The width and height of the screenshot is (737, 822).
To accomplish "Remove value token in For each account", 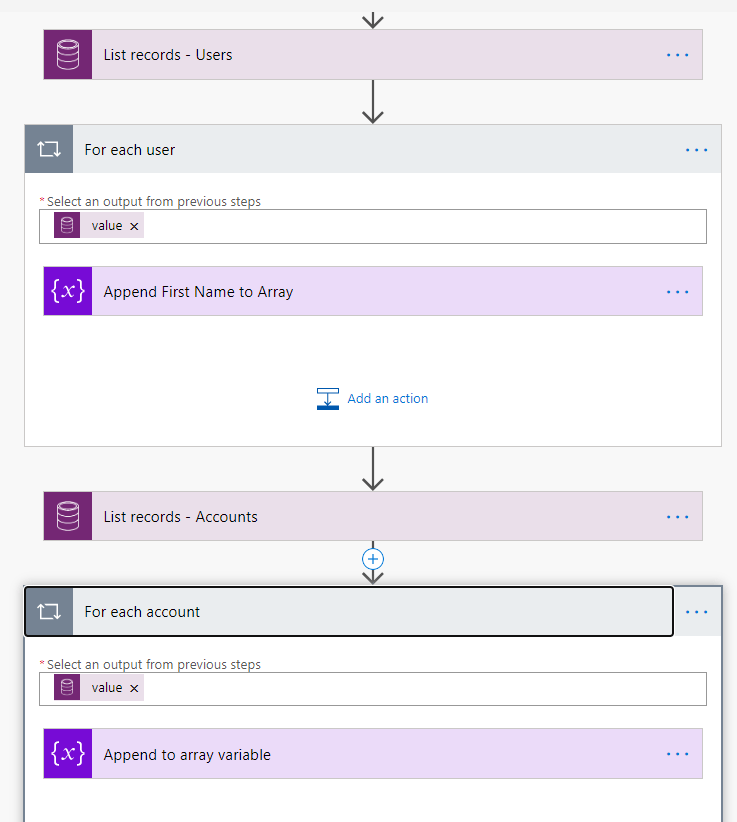I will 134,688.
